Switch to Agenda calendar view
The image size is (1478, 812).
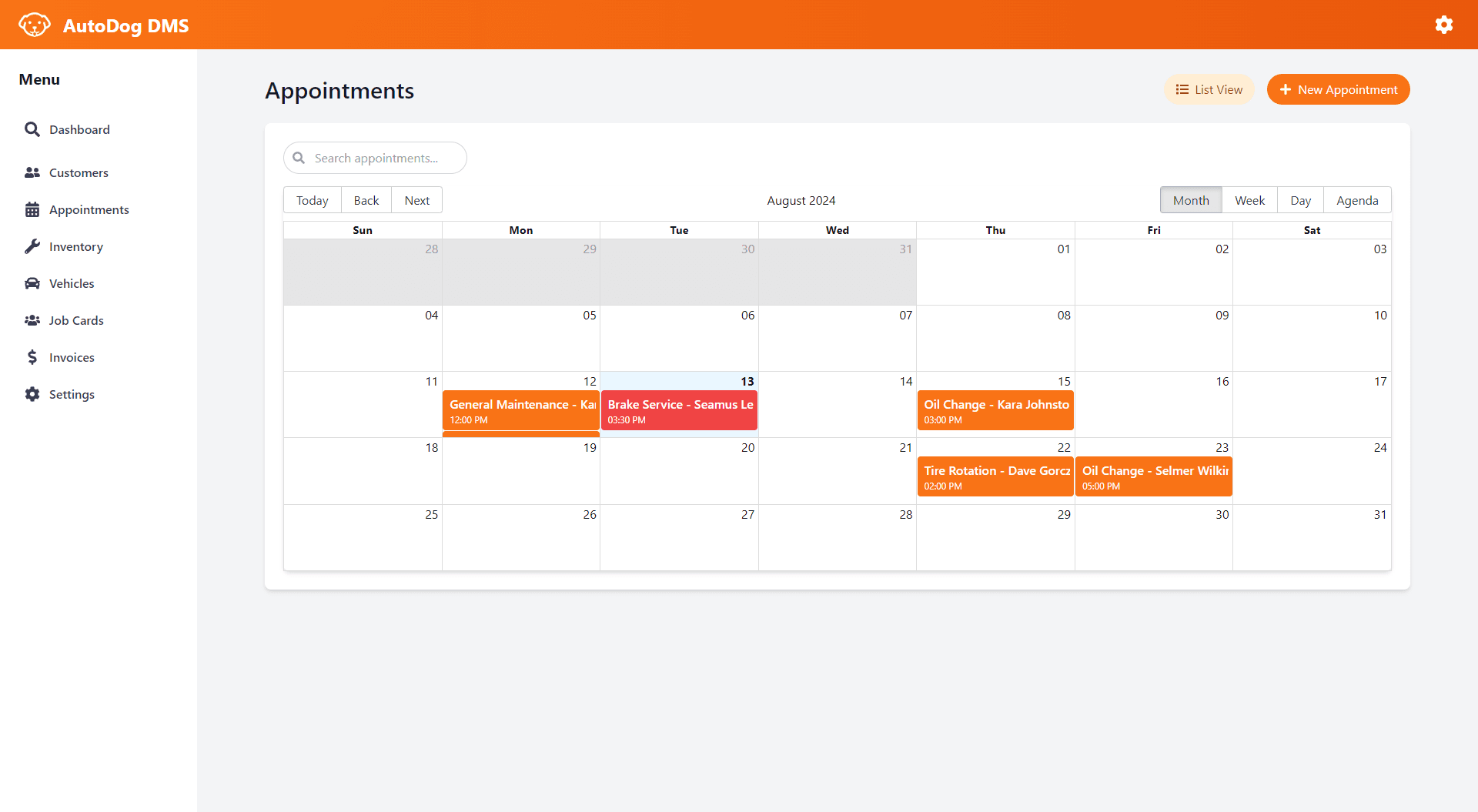pyautogui.click(x=1357, y=200)
